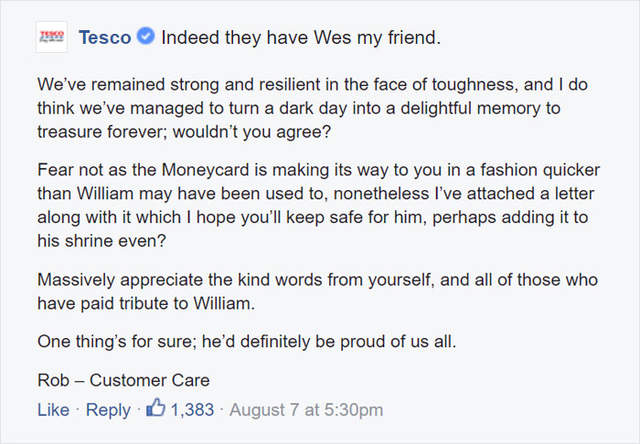The height and width of the screenshot is (444, 640).
Task: Click the blue verified checkmark badge
Action: [x=146, y=38]
